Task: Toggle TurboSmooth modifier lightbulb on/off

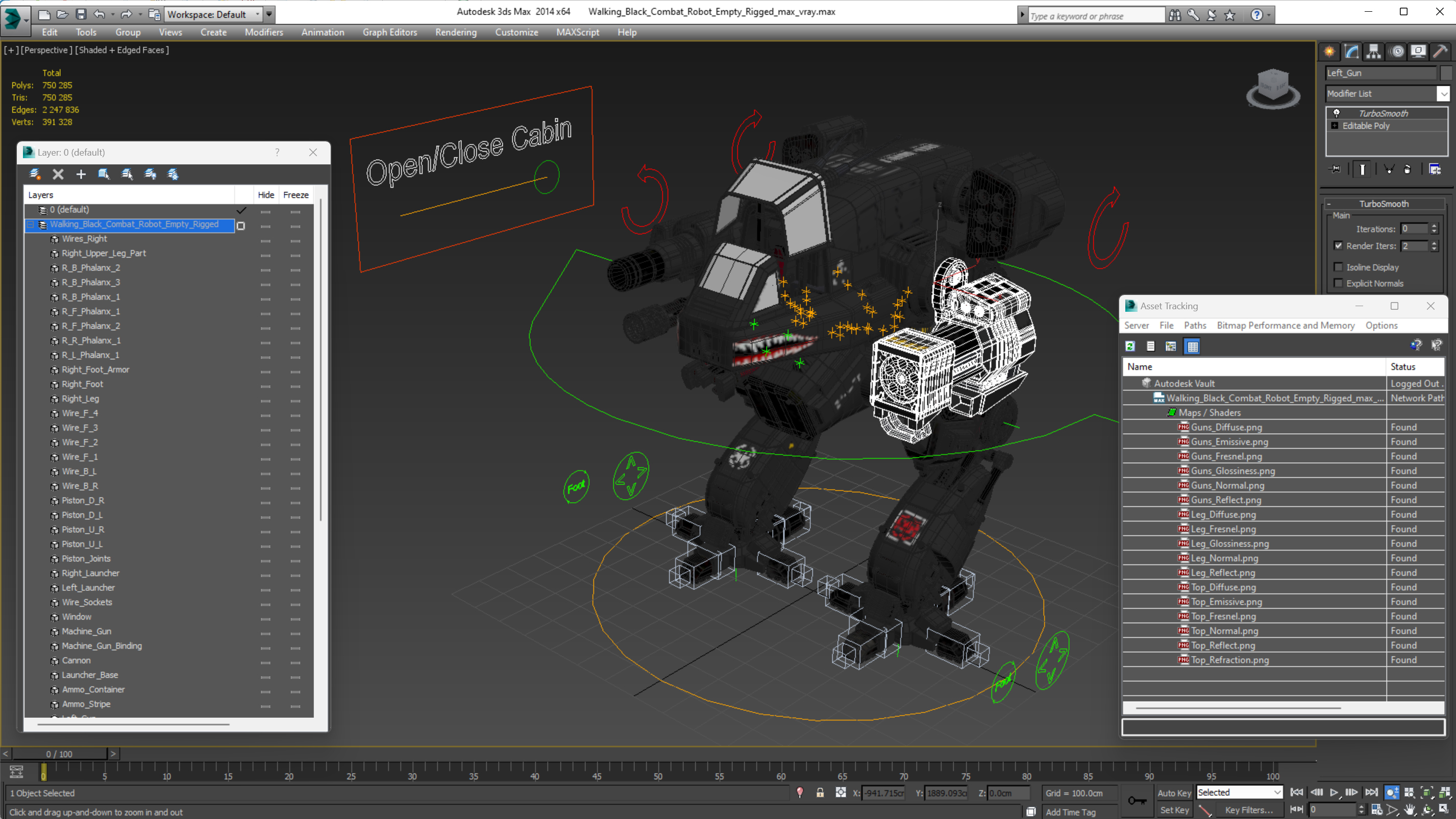Action: coord(1337,113)
